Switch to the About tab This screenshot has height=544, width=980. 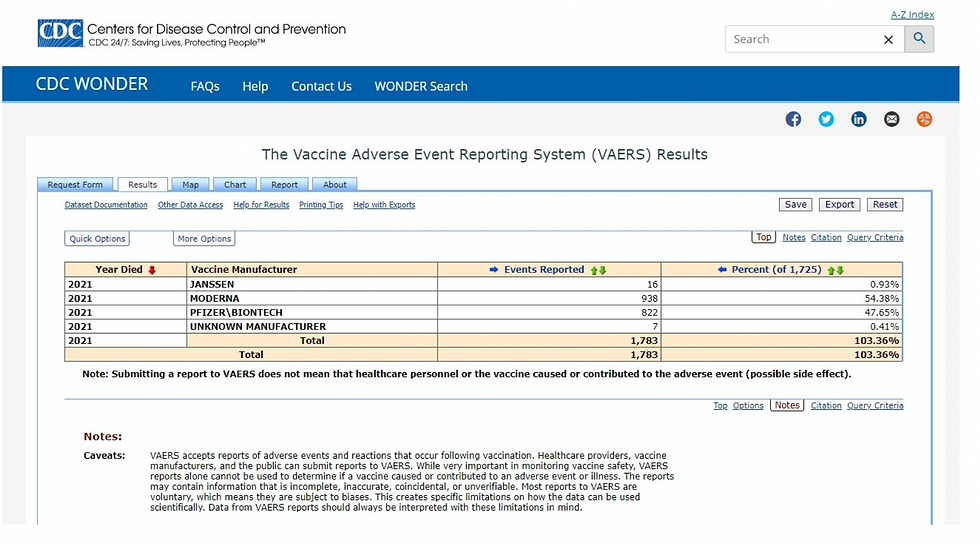[335, 184]
